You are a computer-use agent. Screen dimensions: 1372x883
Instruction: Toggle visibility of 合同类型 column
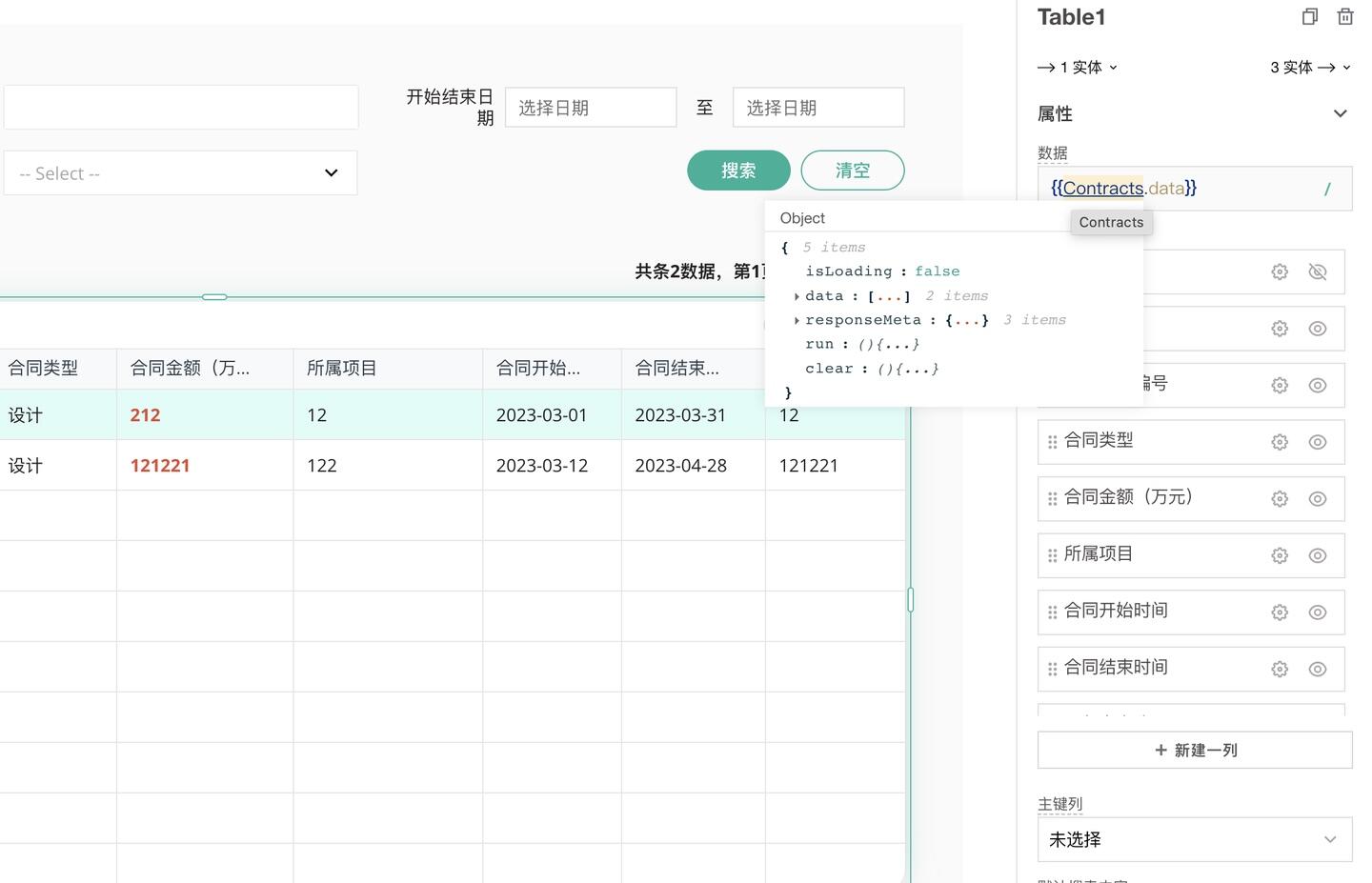pos(1318,442)
